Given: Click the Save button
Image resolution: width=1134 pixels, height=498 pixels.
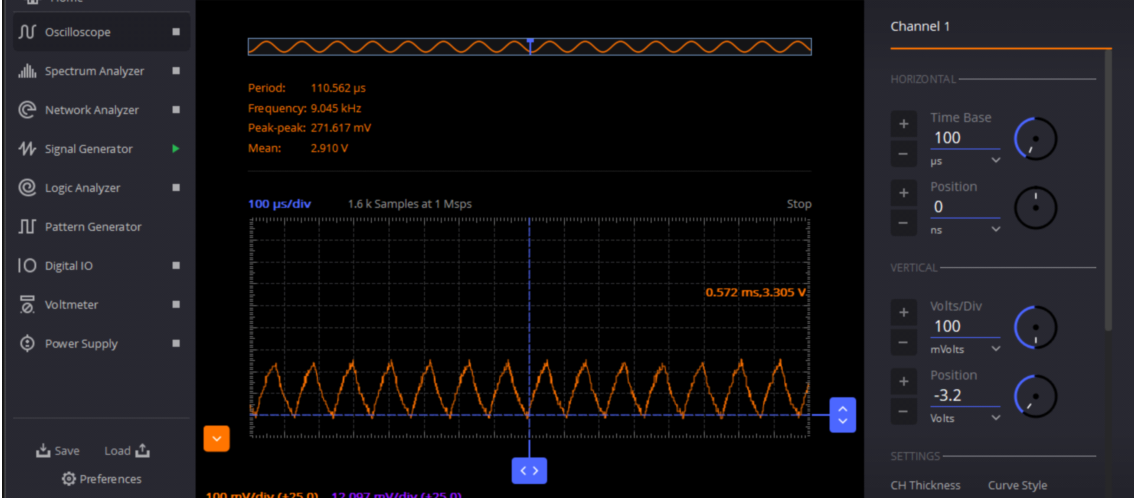Looking at the screenshot, I should (58, 451).
